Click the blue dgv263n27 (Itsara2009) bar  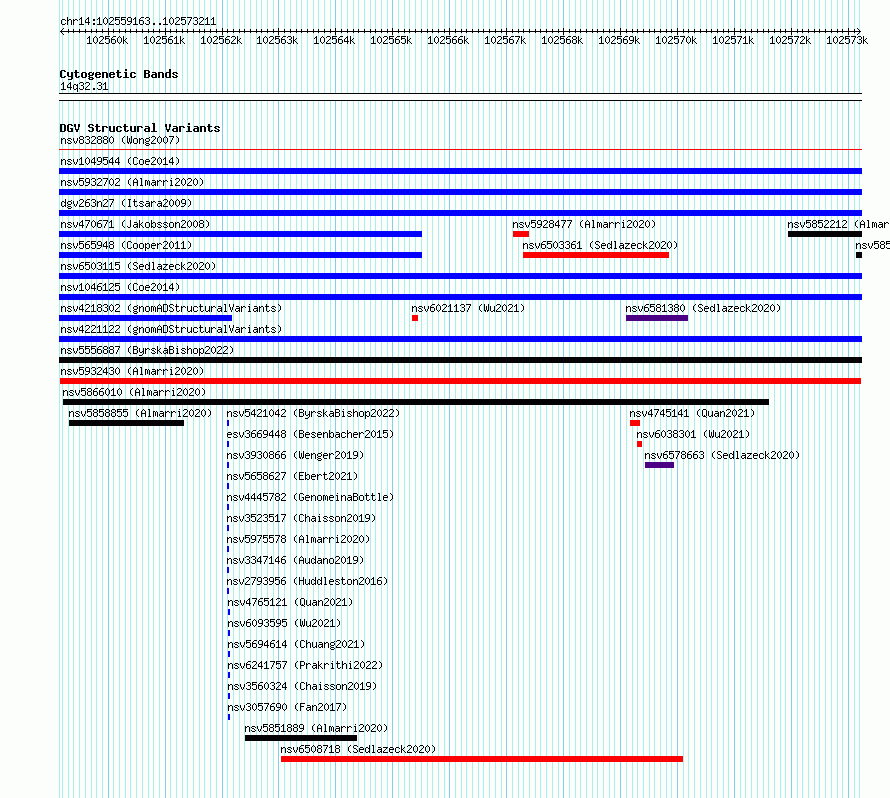coord(460,213)
